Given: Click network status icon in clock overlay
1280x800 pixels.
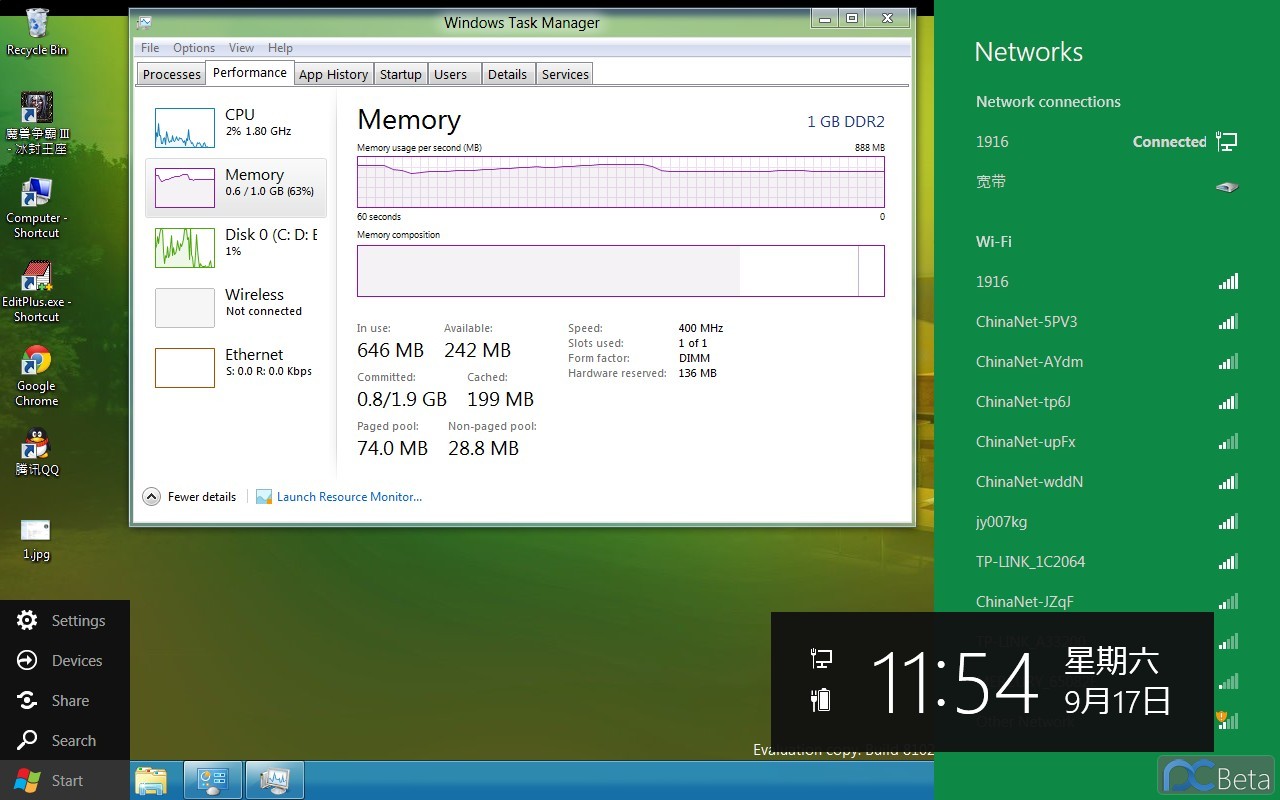Looking at the screenshot, I should pos(821,658).
